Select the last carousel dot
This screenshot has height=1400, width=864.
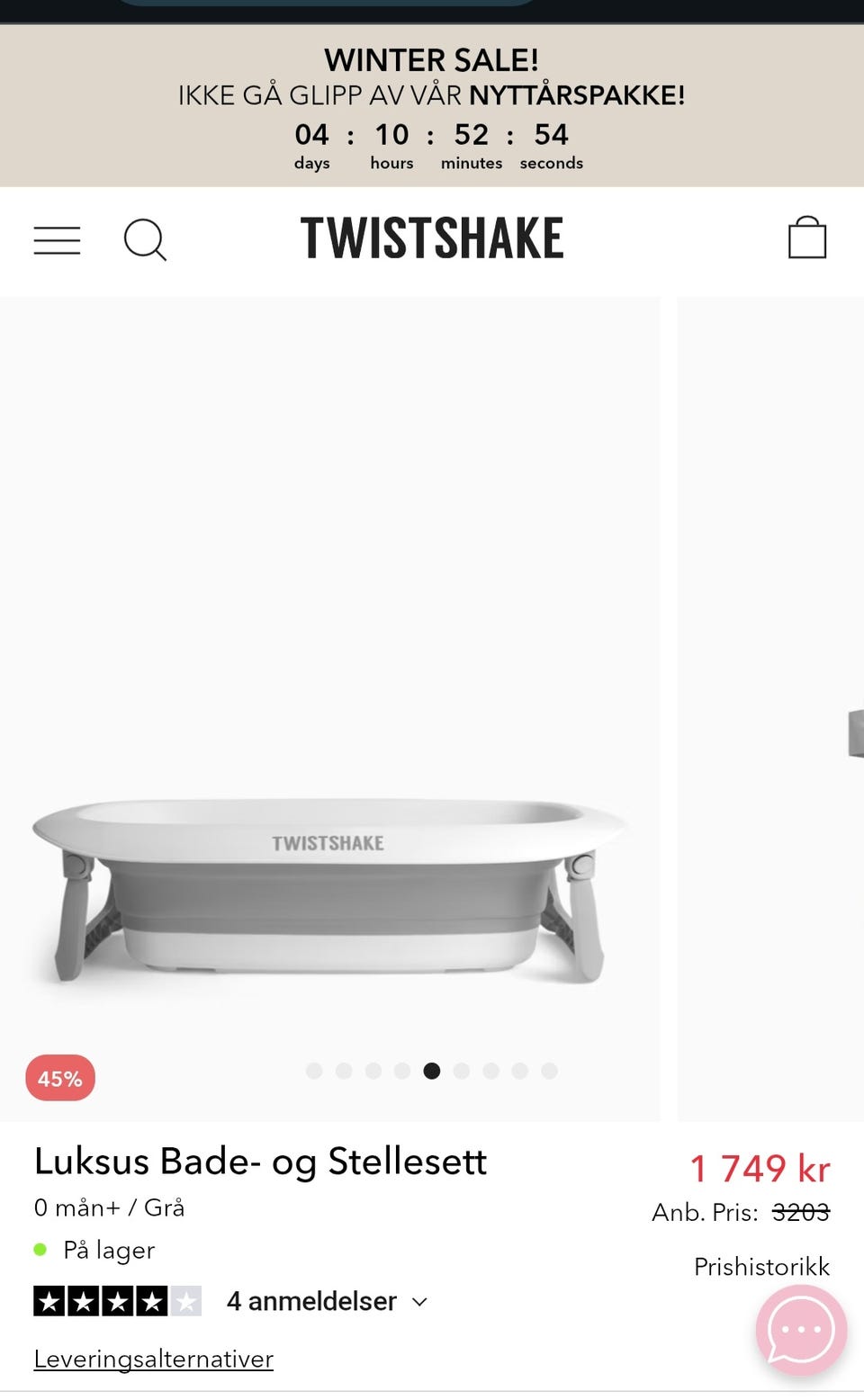(549, 1071)
